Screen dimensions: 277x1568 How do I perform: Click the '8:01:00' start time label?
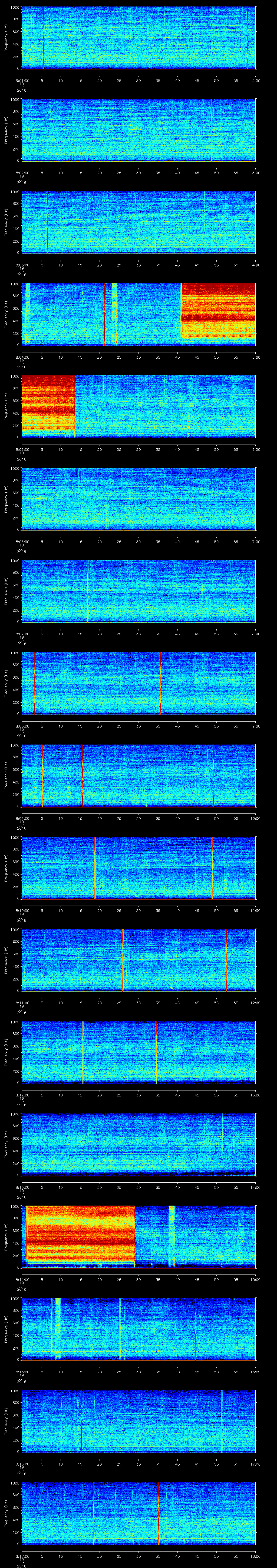coord(22,80)
